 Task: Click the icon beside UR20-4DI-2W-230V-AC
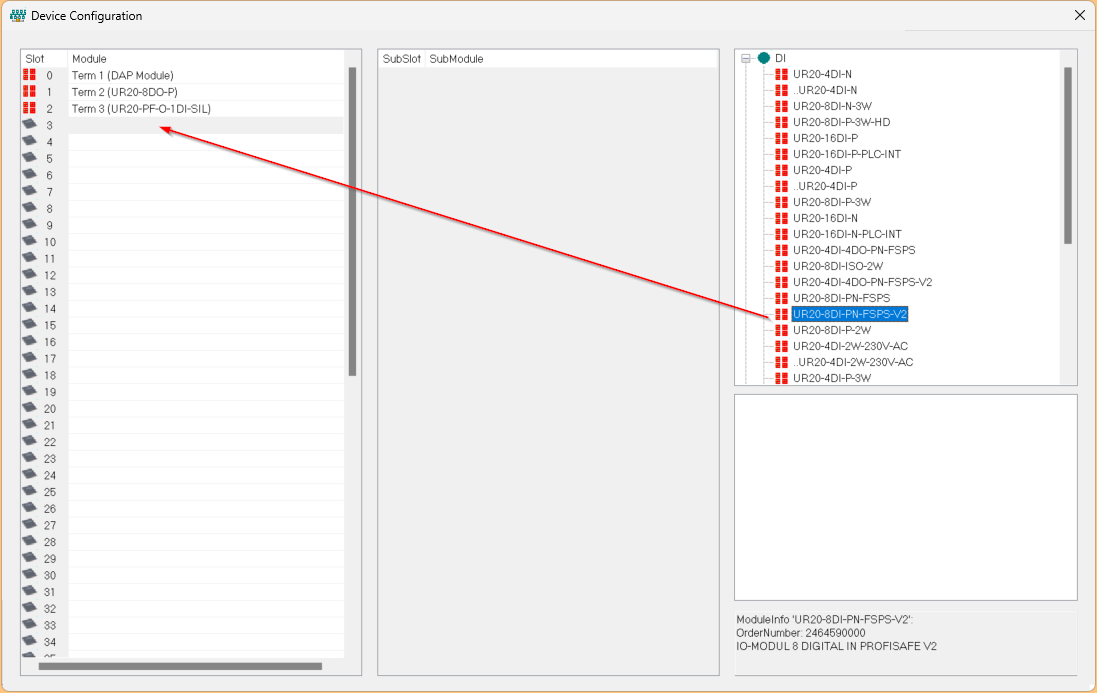coord(781,346)
